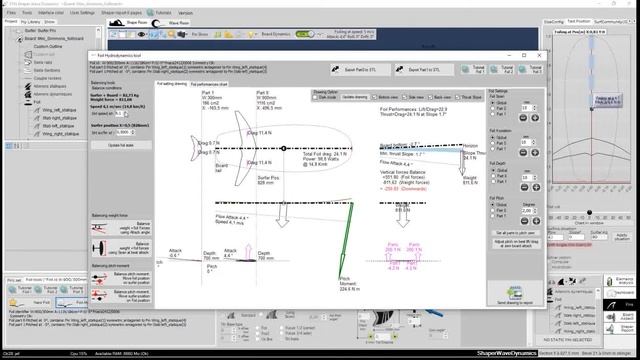Click Adjust pitch on best lift/drag button
The height and width of the screenshot is (360, 640).
click(516, 244)
